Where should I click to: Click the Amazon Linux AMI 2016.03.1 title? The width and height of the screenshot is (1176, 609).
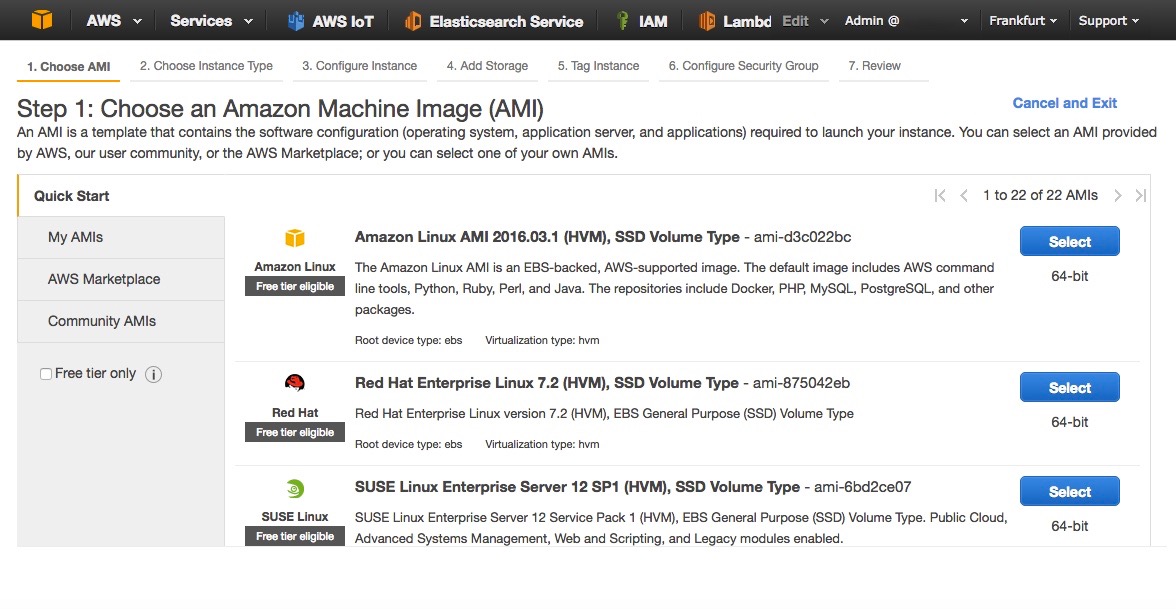[547, 237]
